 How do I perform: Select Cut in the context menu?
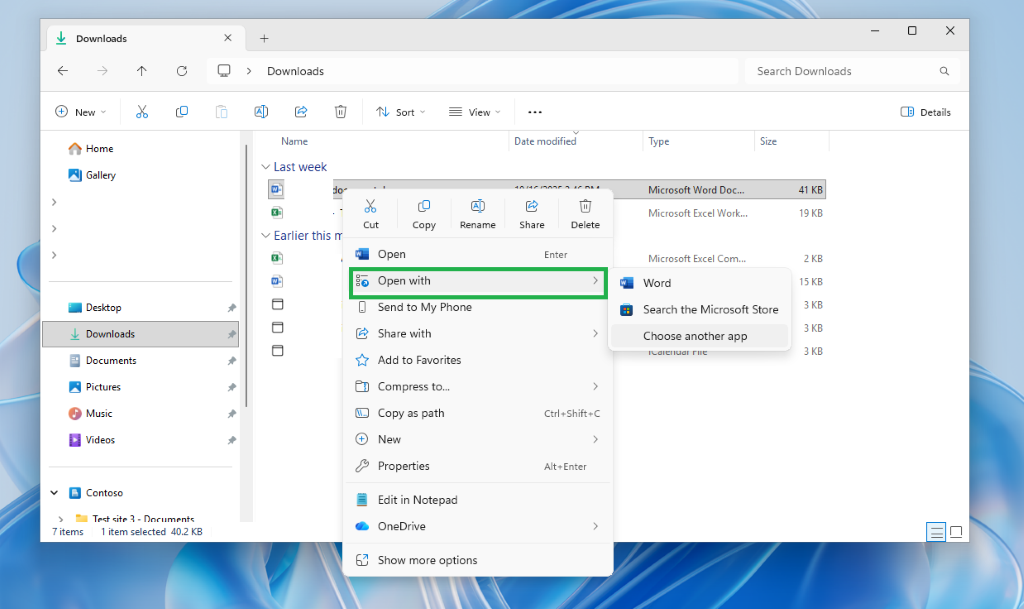point(370,214)
